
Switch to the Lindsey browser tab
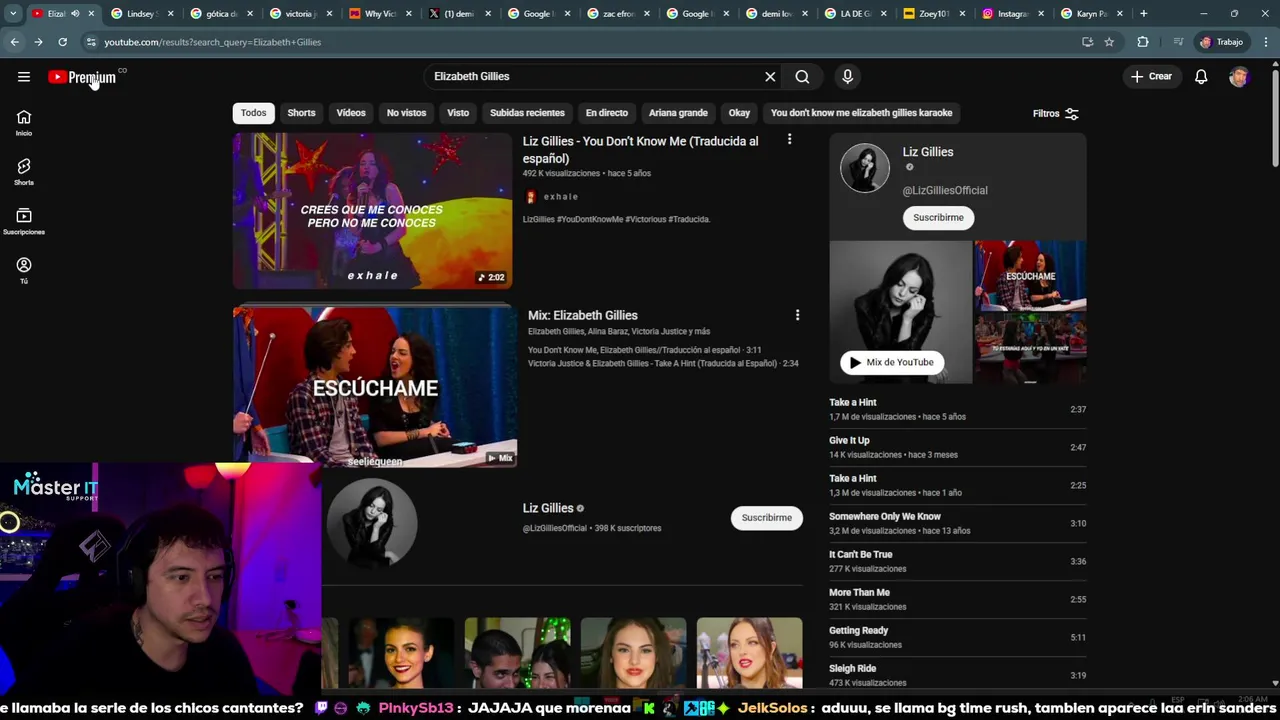point(141,14)
